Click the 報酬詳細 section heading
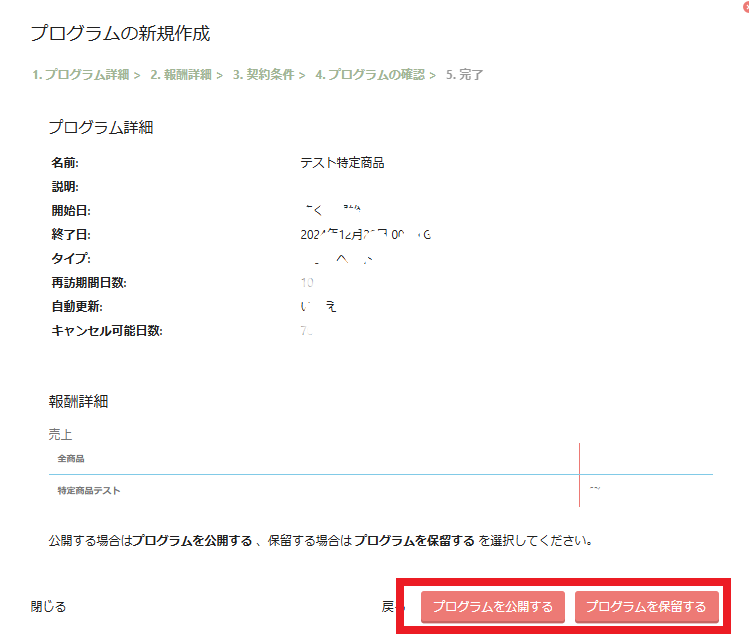The height and width of the screenshot is (636, 749). pyautogui.click(x=78, y=402)
